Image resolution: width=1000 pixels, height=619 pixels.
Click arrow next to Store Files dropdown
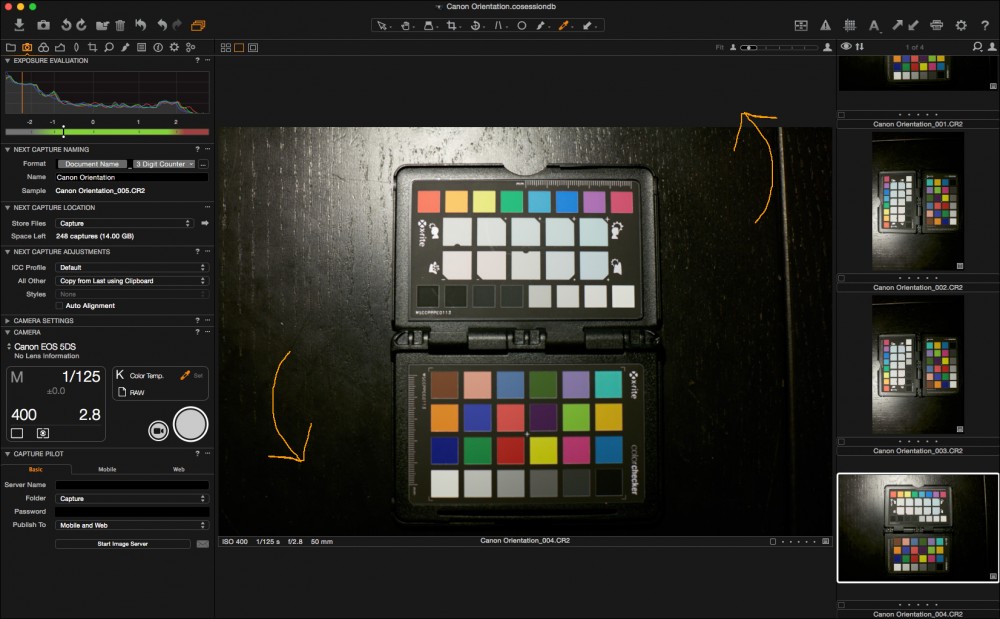205,223
